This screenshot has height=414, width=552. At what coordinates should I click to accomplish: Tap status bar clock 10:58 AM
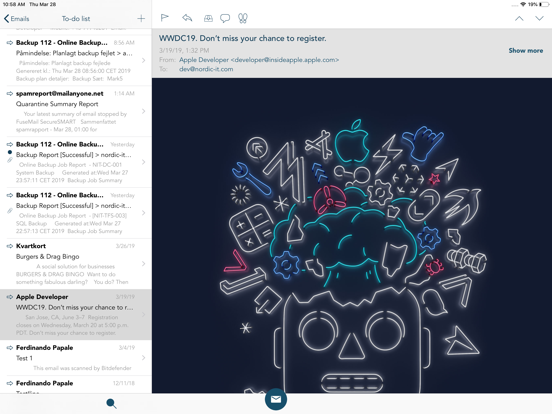[13, 4]
